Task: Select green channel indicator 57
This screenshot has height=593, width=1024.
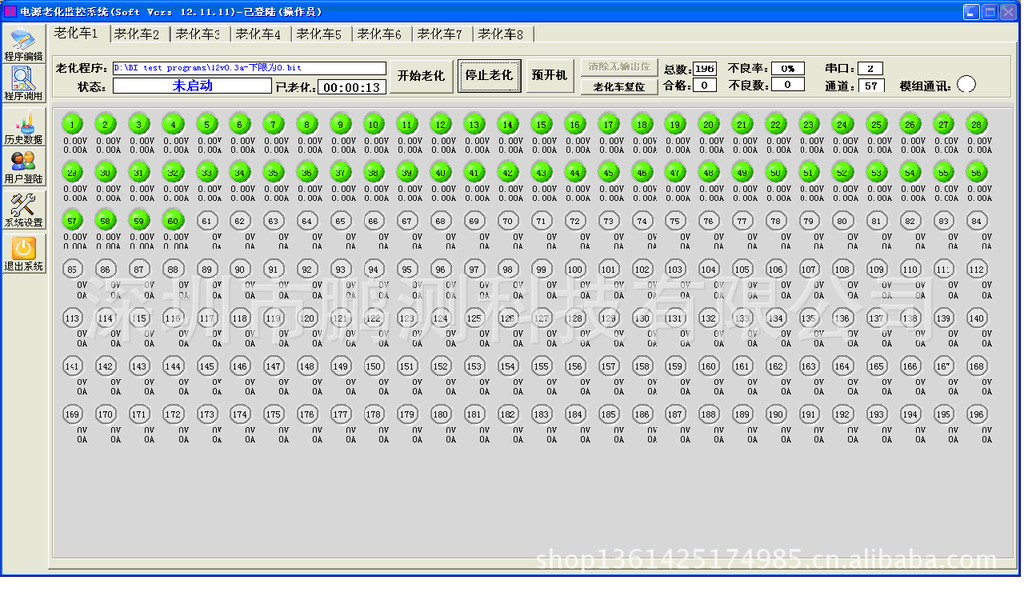Action: 72,221
